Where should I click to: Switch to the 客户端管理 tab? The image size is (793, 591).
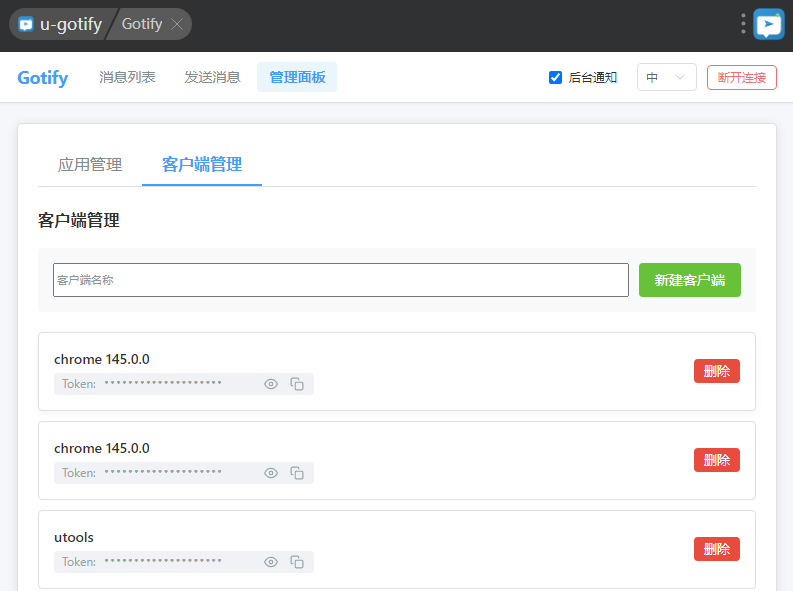(x=202, y=164)
